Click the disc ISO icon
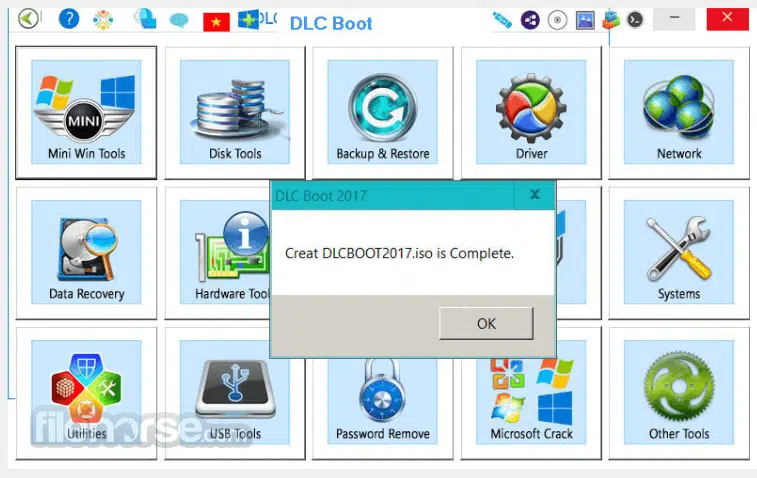 click(x=558, y=20)
